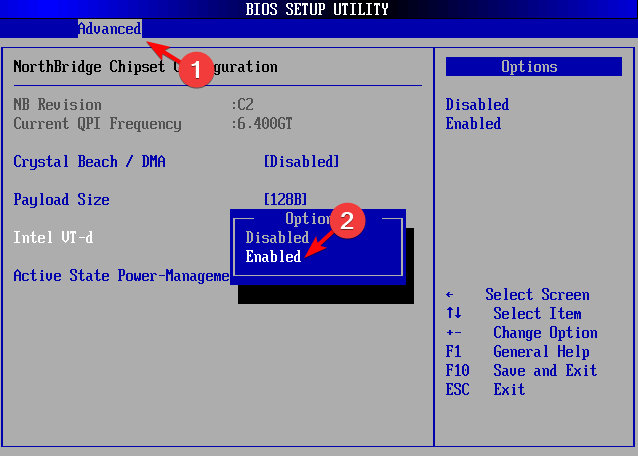Click the ESC key label
The height and width of the screenshot is (456, 638).
tap(457, 390)
